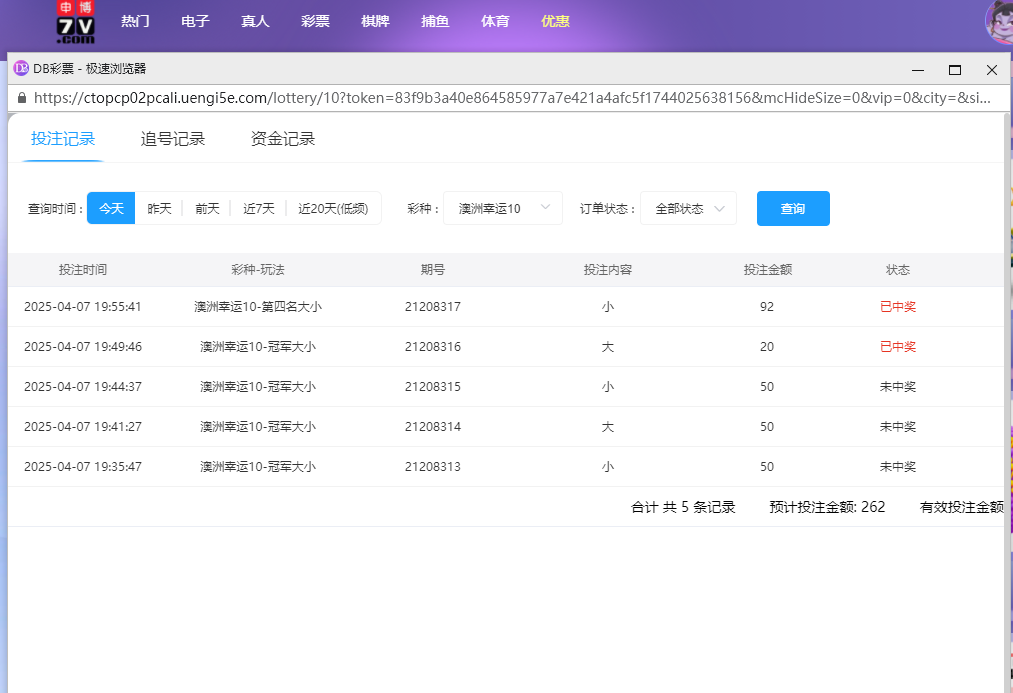
Task: Click the padlock icon in the address bar
Action: point(23,98)
